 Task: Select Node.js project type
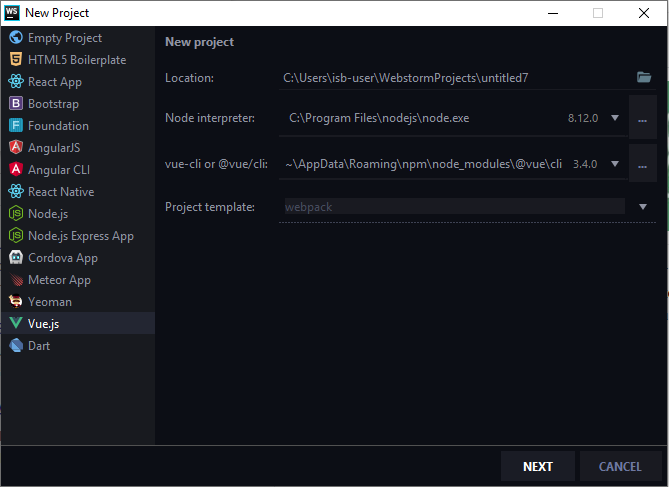click(78, 213)
